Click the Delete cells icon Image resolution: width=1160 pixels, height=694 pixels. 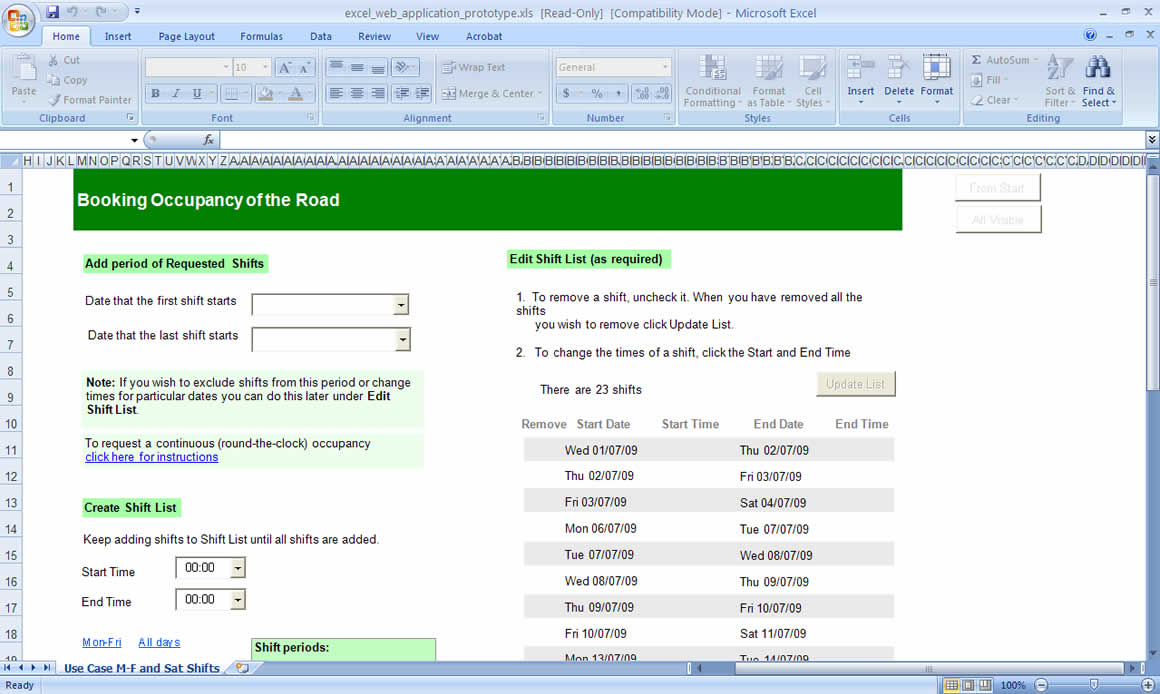[x=899, y=78]
